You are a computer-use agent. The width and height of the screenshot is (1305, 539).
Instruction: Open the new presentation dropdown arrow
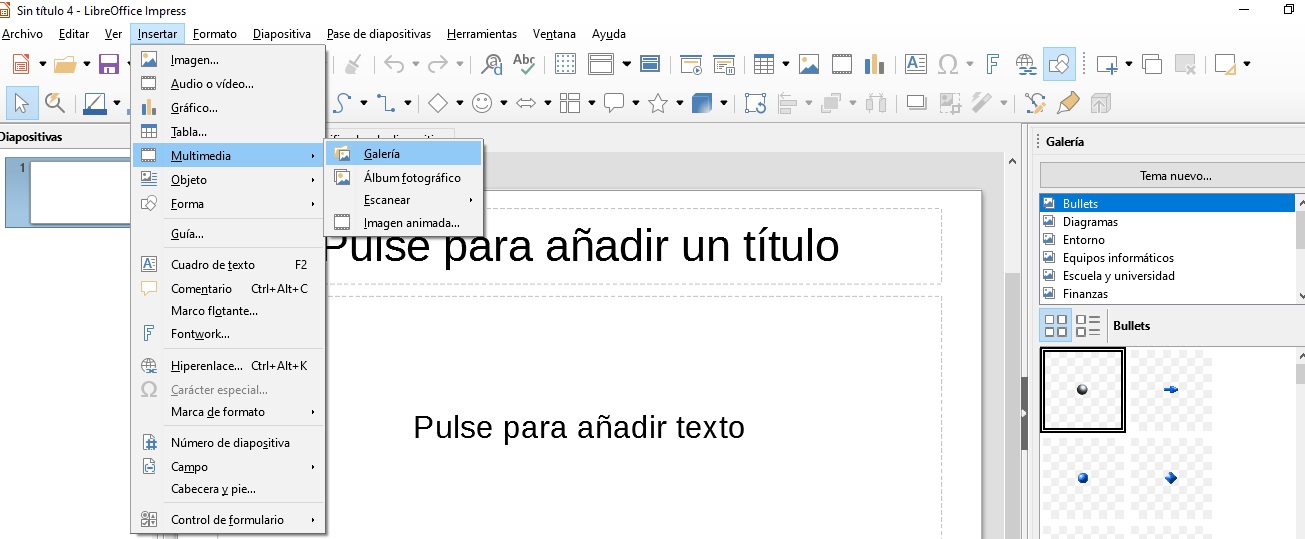coord(43,64)
